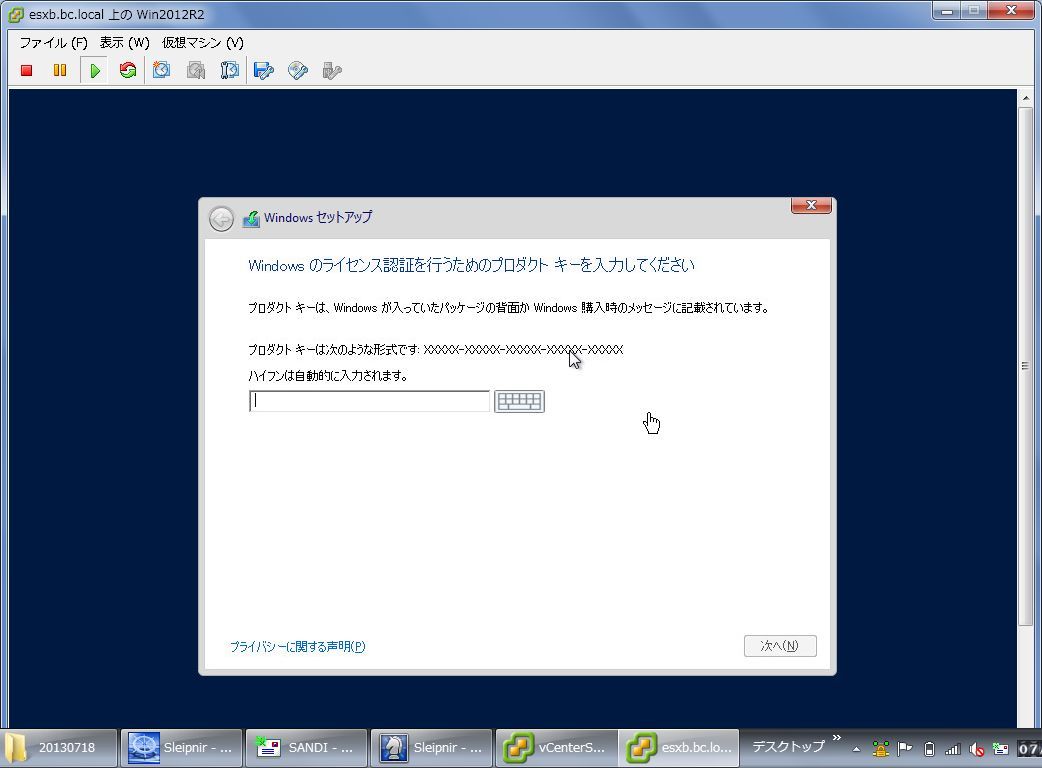Viewport: 1042px width, 768px height.
Task: Minimize the Win2012R2 console window
Action: (x=947, y=11)
